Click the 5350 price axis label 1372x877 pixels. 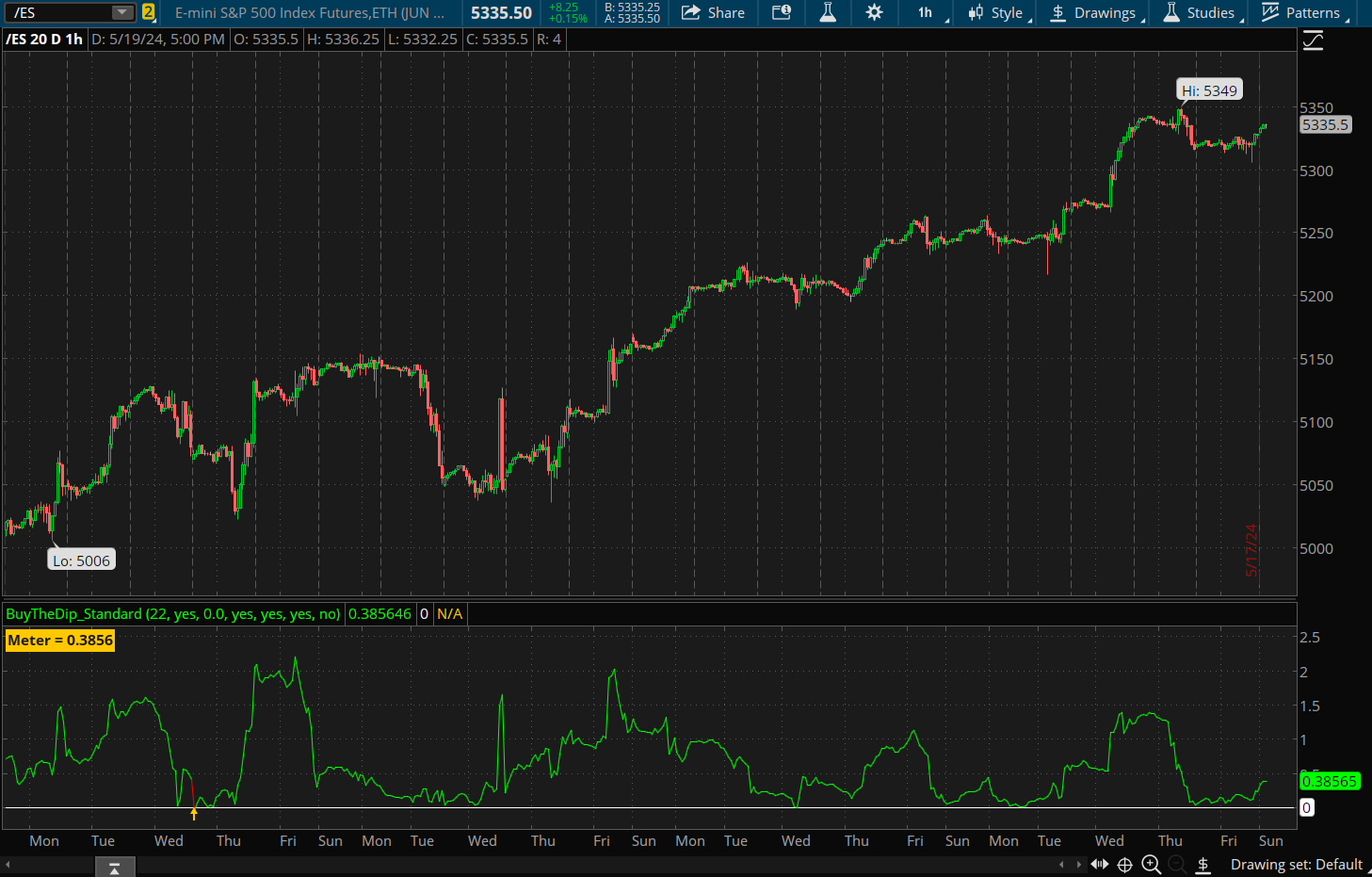1316,107
